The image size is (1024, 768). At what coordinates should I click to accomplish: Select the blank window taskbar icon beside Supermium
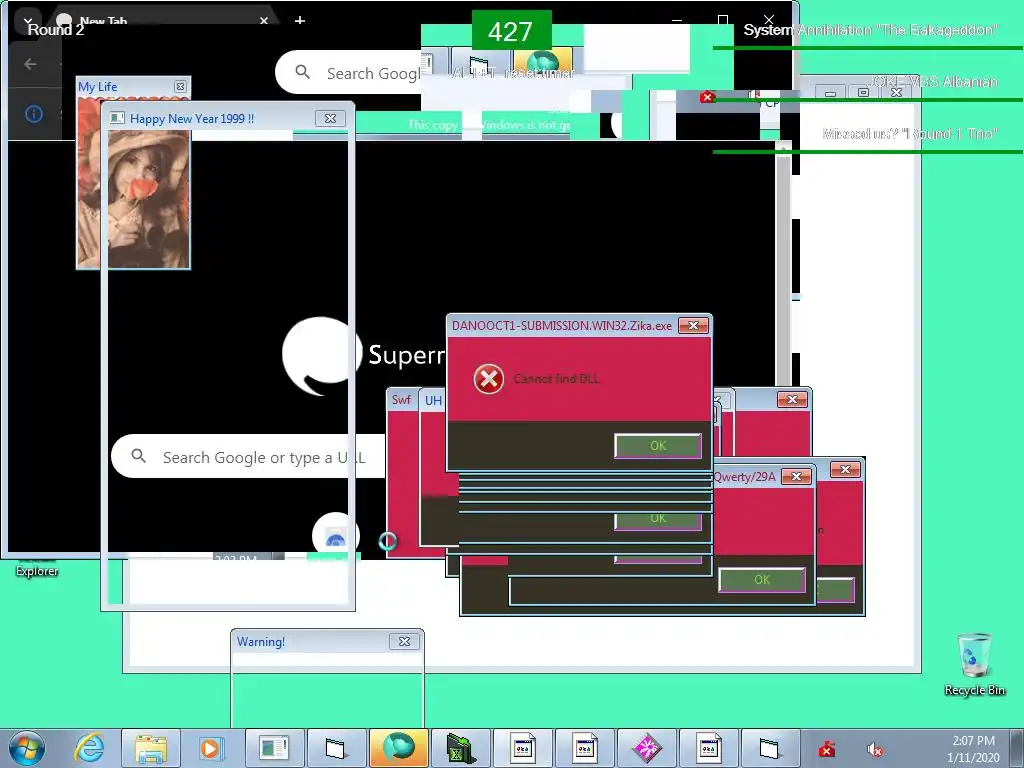point(335,748)
